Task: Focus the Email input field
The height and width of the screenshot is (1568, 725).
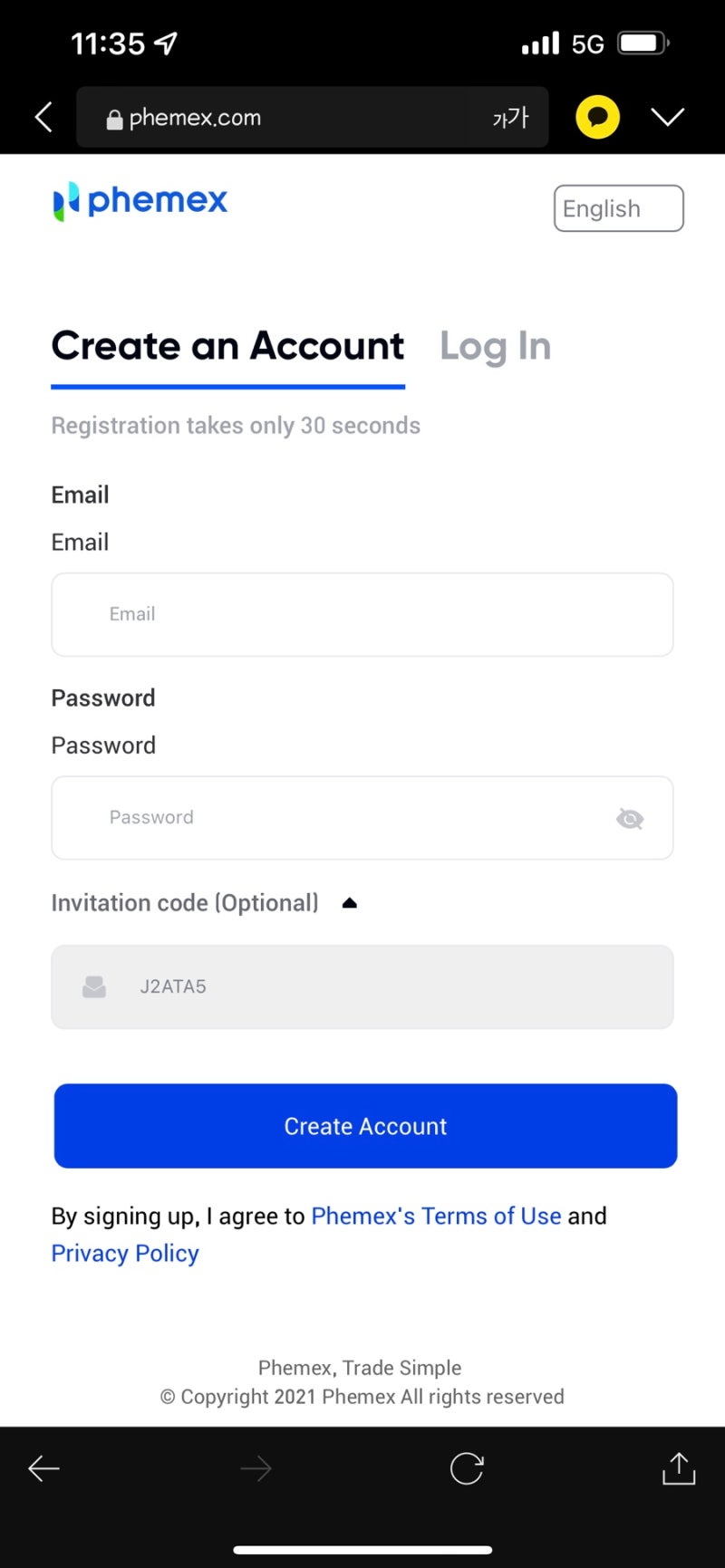Action: coord(362,614)
